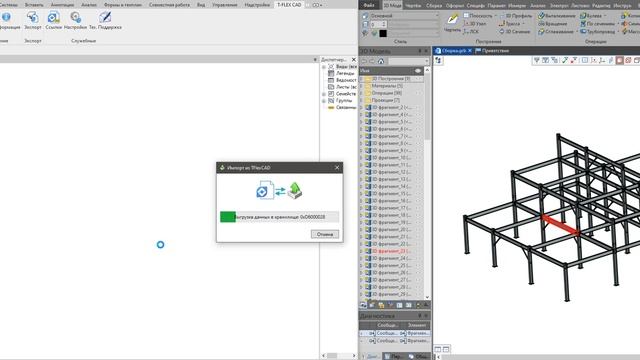Image resolution: width=640 pixels, height=360 pixels.
Task: Select the Материалы folder in the model tree
Action: tap(387, 86)
